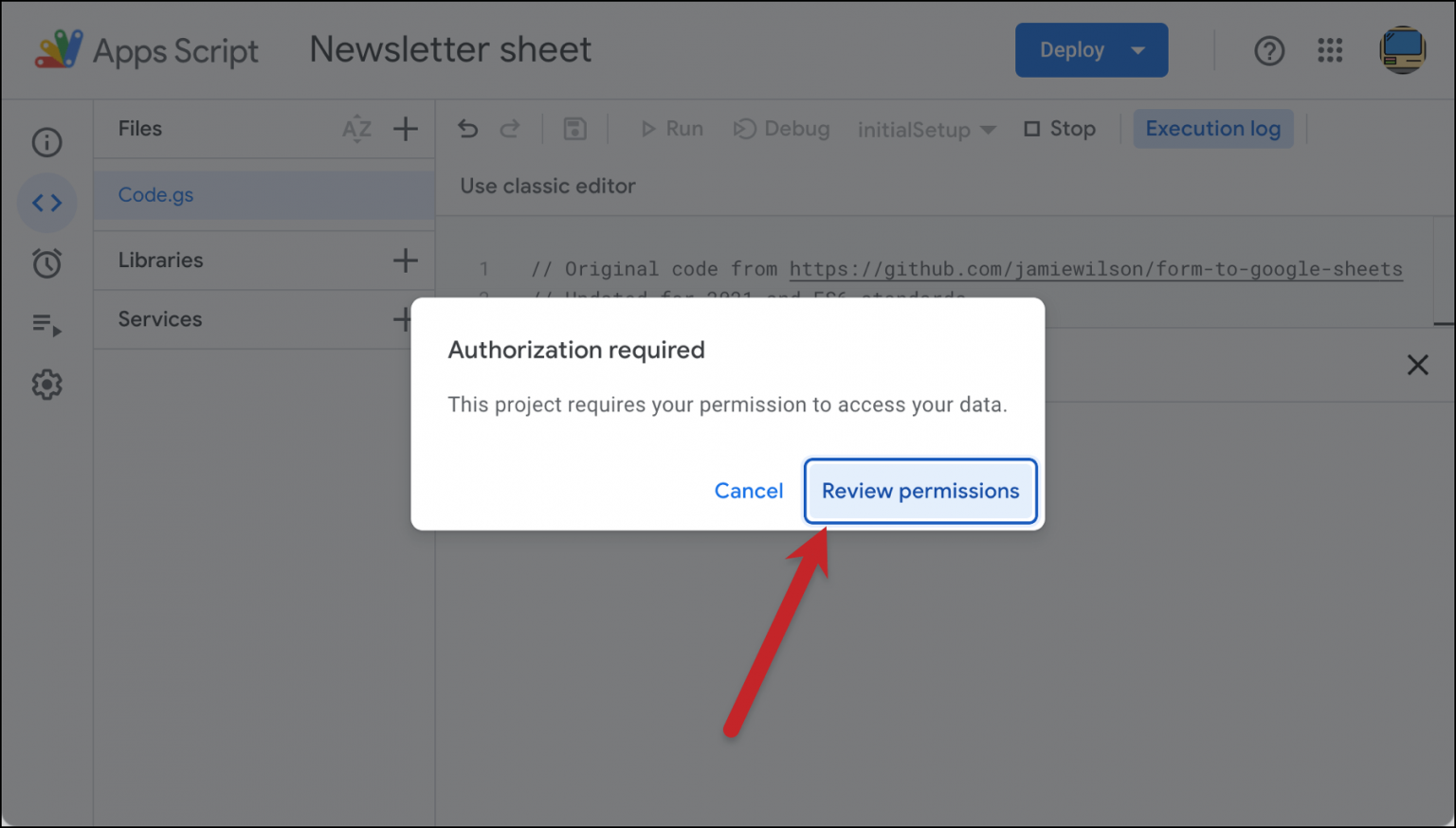The width and height of the screenshot is (1456, 828).
Task: Close the execution log panel
Action: click(1417, 365)
